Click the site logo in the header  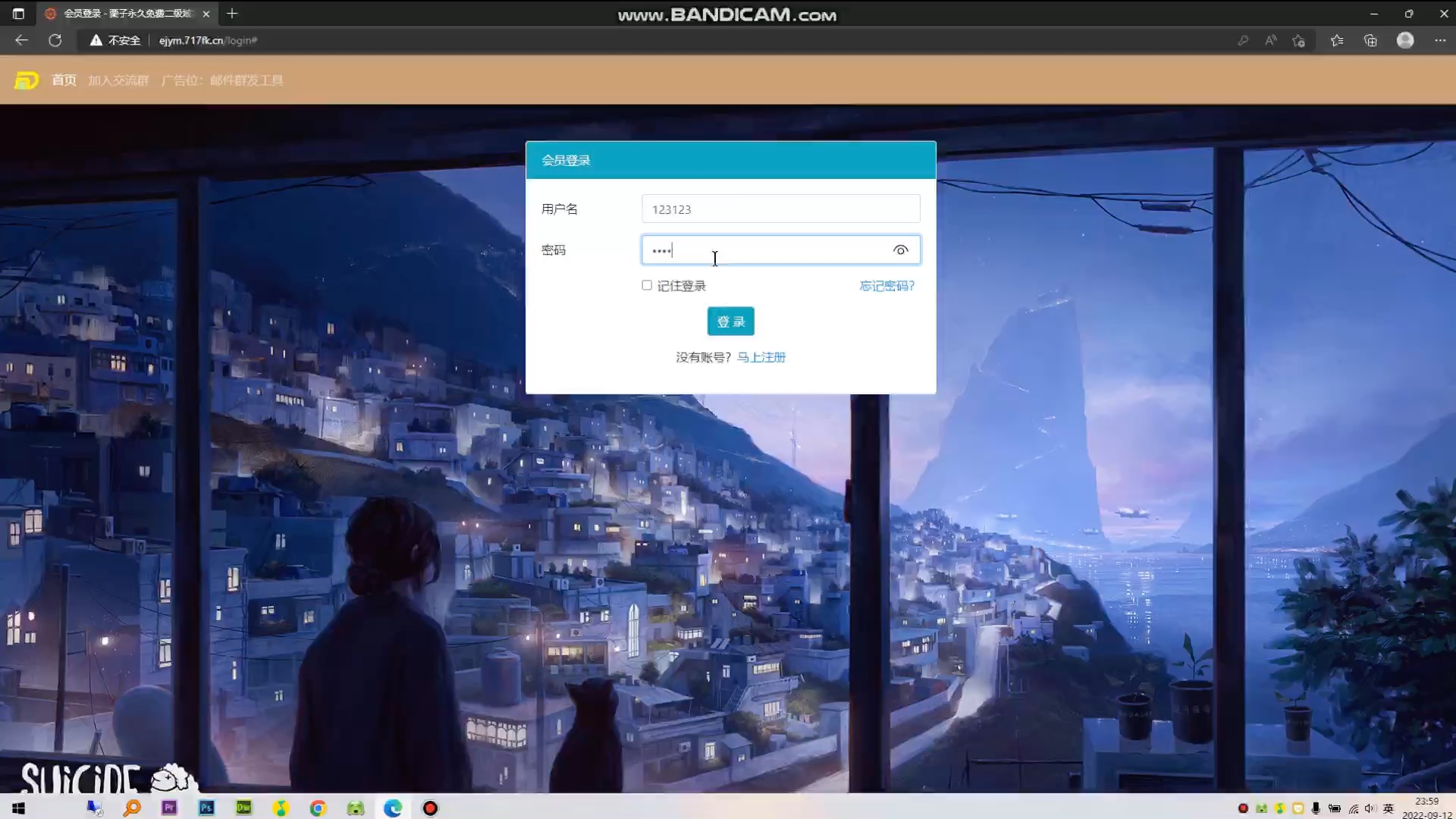point(27,80)
